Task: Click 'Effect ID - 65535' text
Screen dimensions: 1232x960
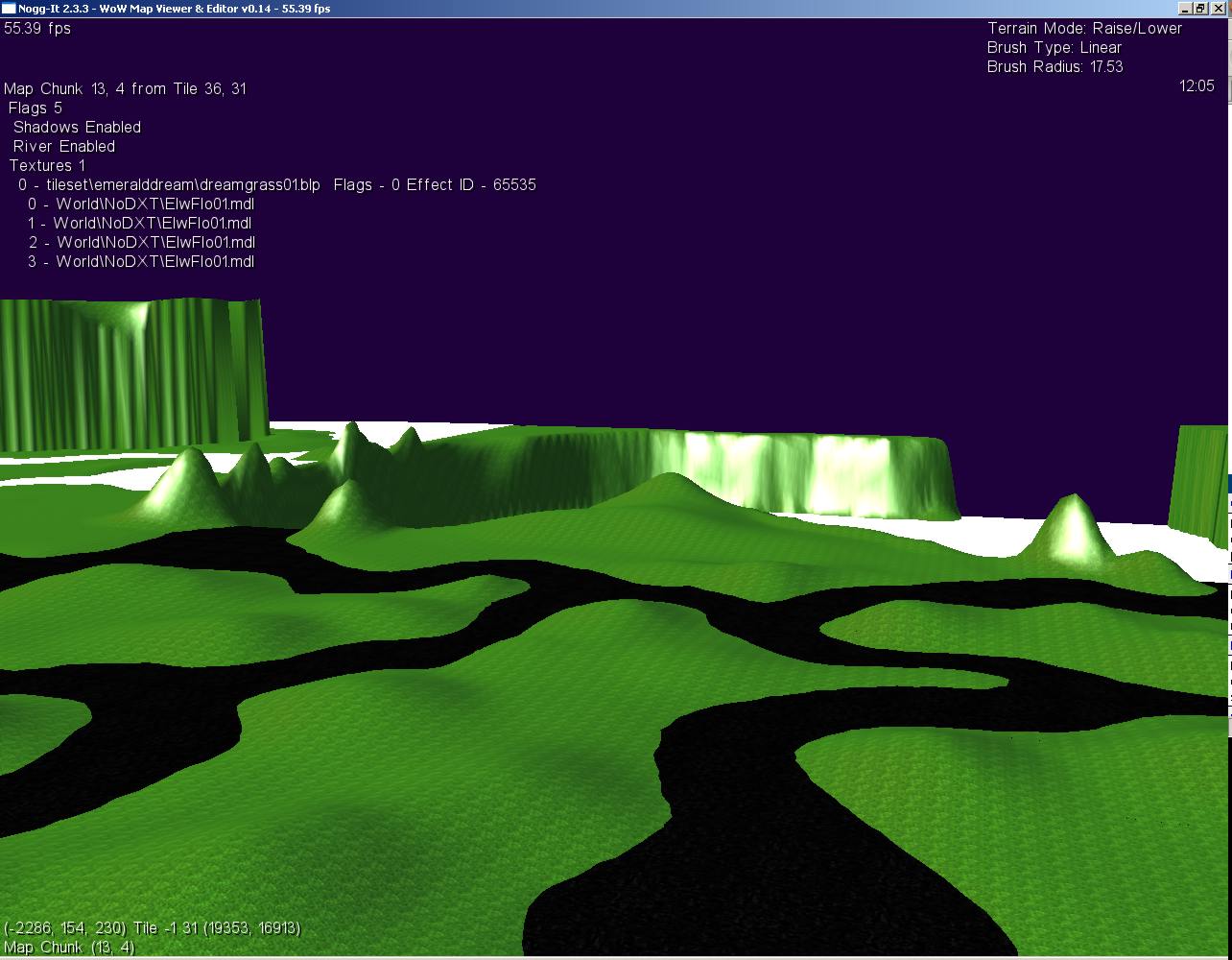Action: coord(471,184)
